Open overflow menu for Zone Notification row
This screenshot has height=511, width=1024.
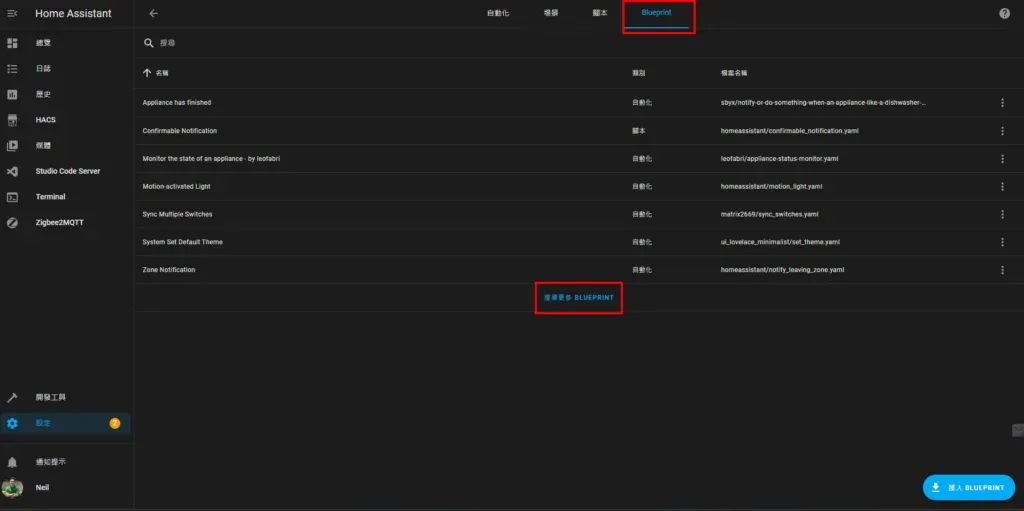coord(1002,270)
